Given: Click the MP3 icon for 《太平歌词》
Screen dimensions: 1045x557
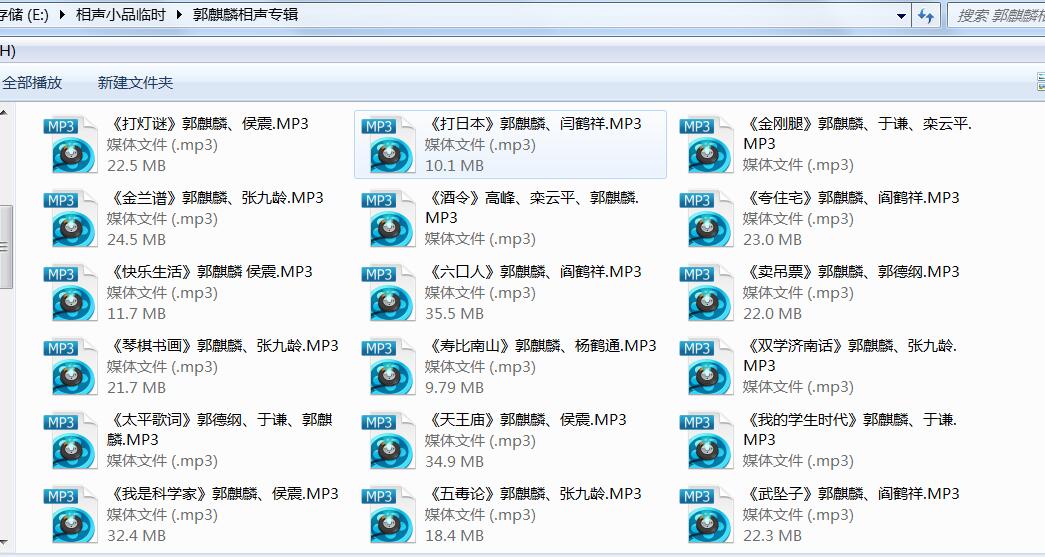Looking at the screenshot, I should pos(71,440).
